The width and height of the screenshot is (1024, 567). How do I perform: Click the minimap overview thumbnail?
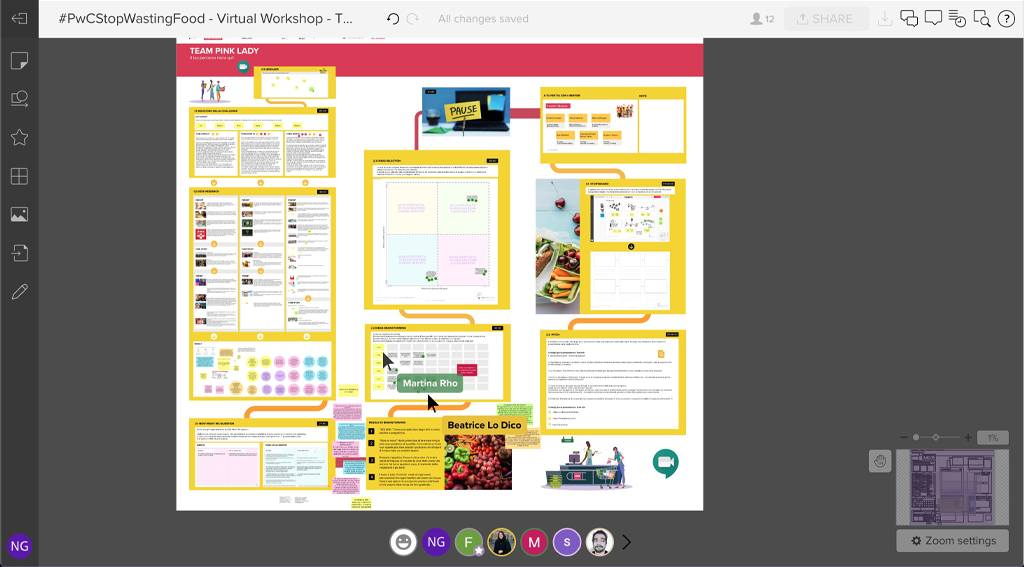pos(952,487)
